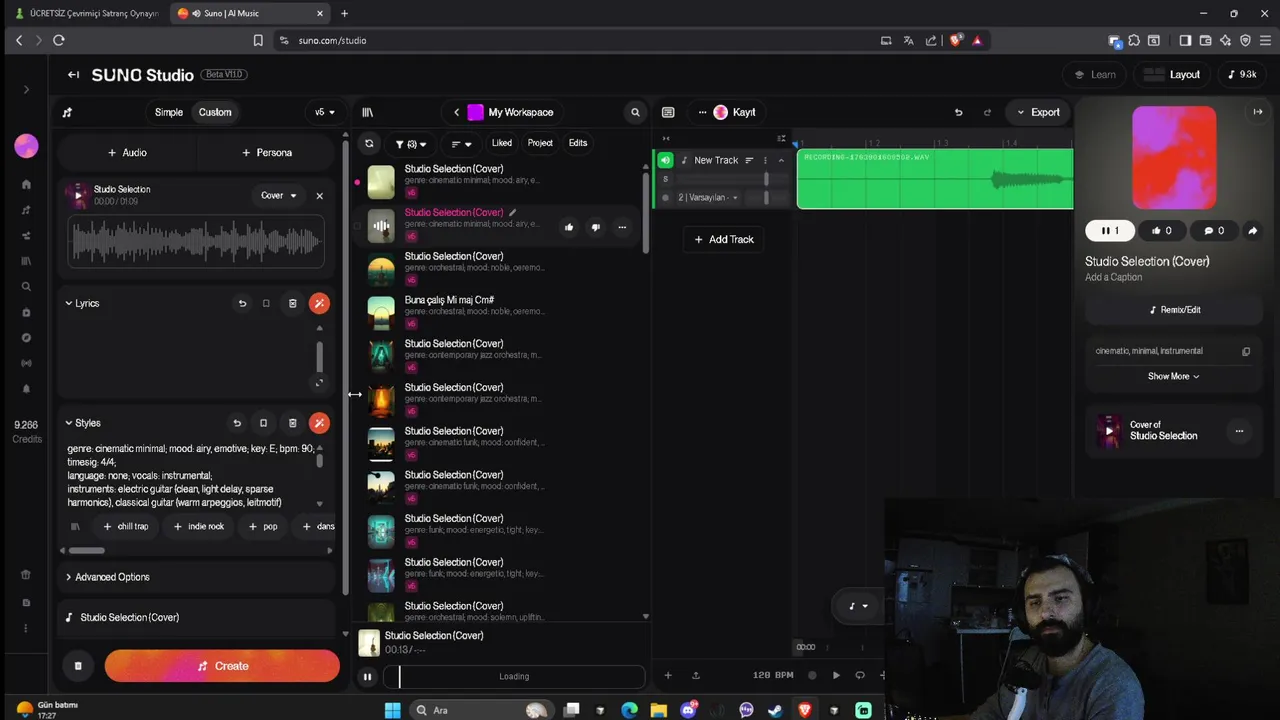Arm record on the New Track

click(x=666, y=198)
